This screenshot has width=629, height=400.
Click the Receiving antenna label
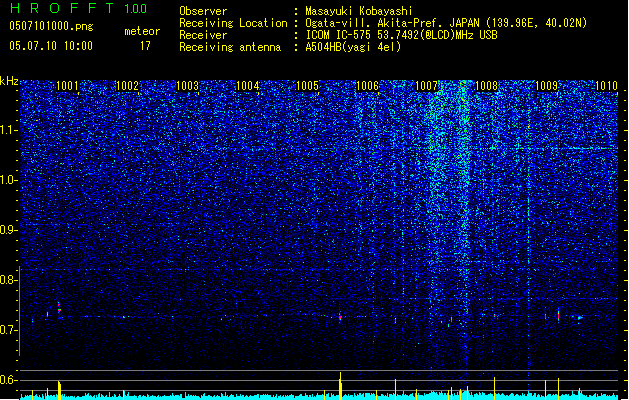pos(230,47)
